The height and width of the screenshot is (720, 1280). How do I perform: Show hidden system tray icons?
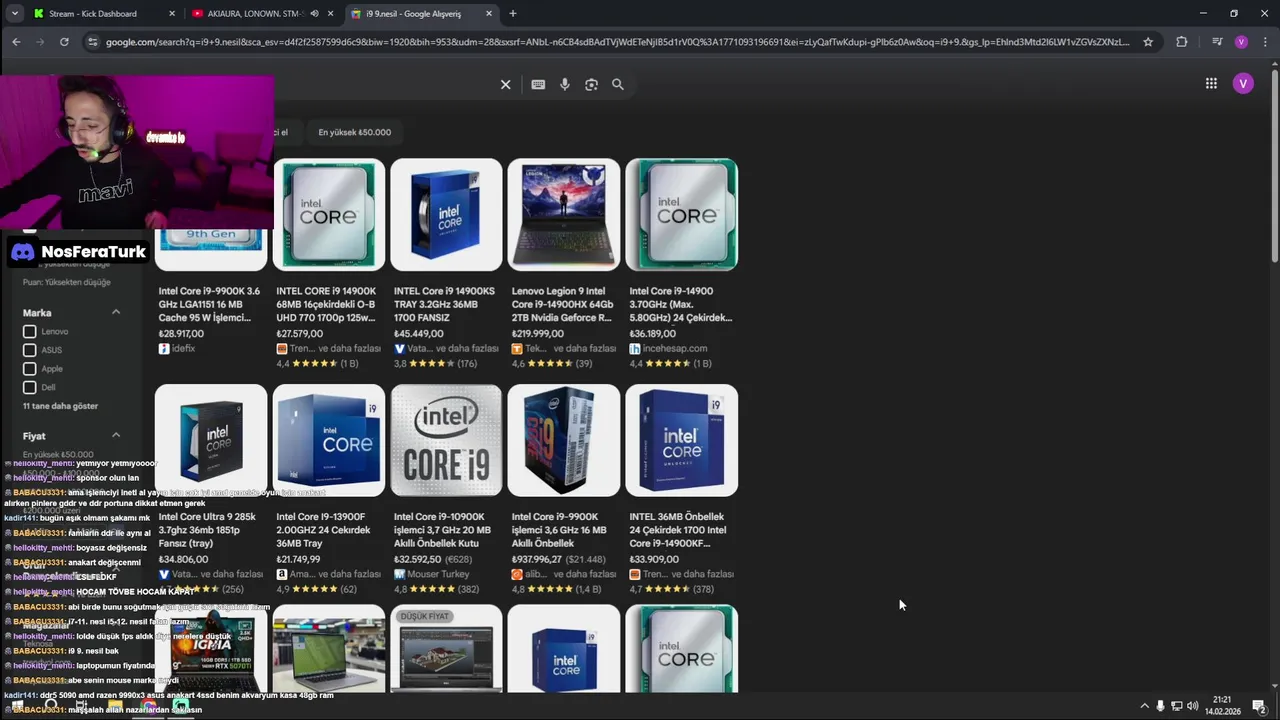(1144, 706)
